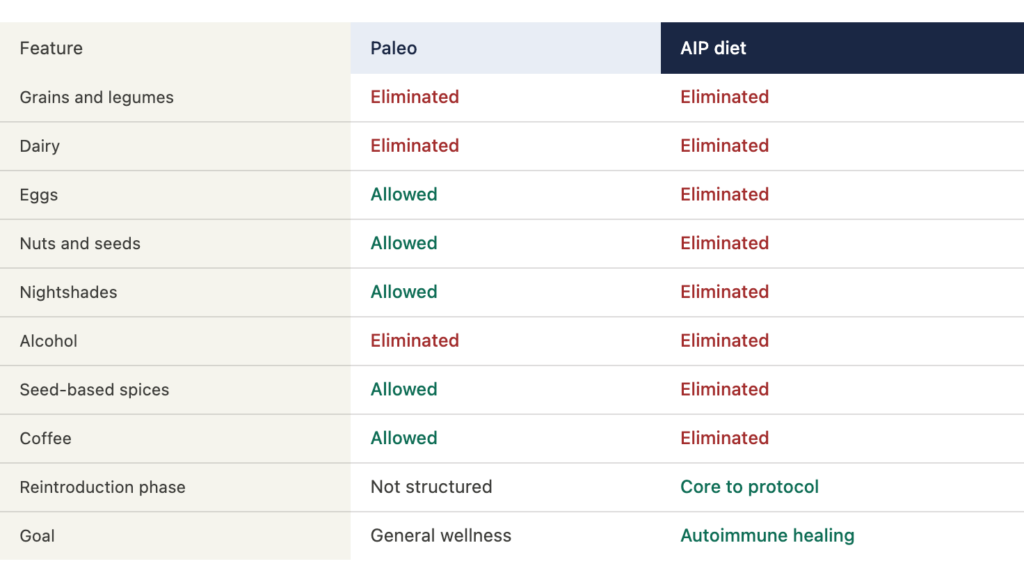Image resolution: width=1024 pixels, height=582 pixels.
Task: Select the General wellness cell
Action: [441, 536]
